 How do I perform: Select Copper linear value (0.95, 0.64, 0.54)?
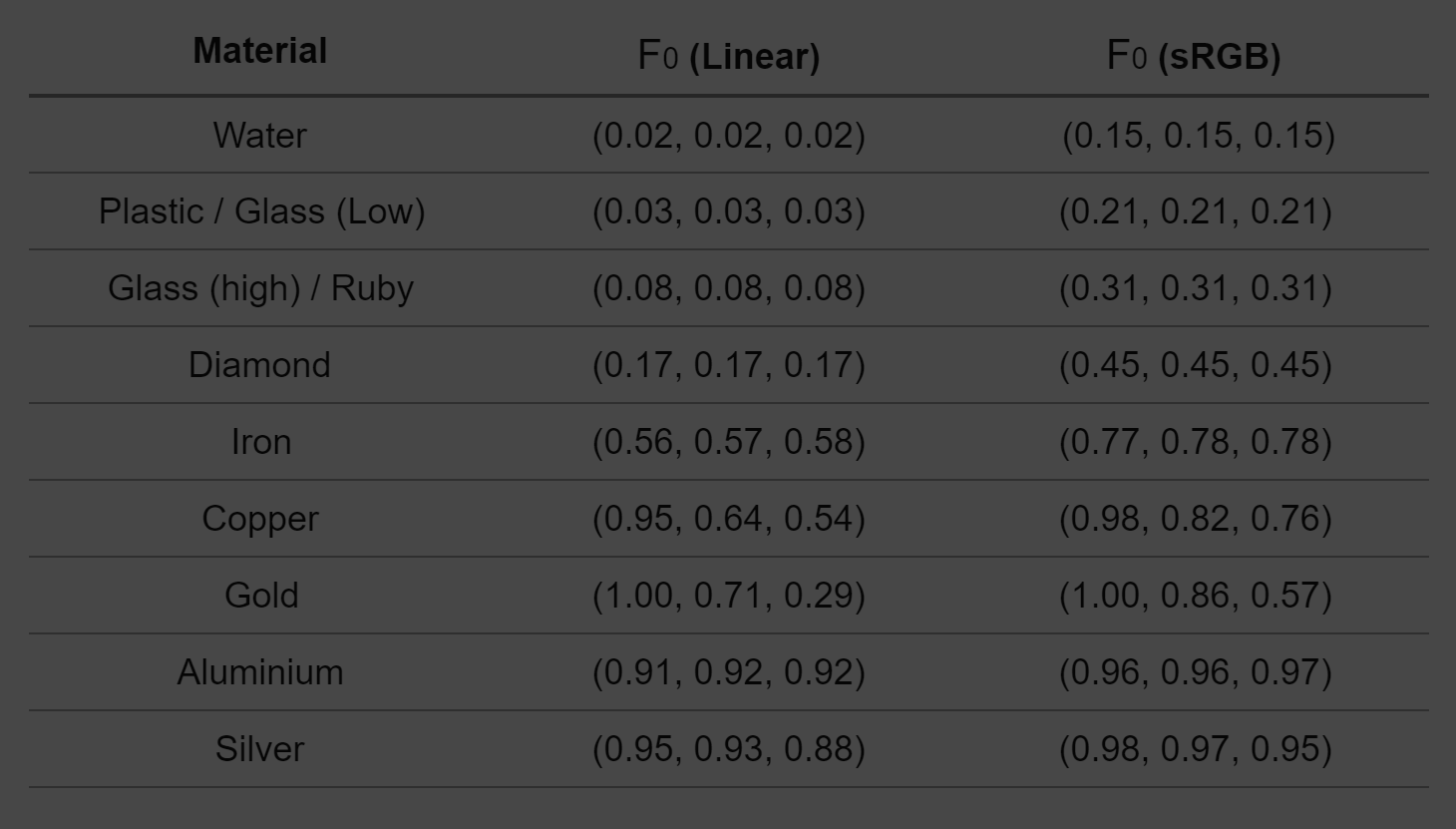[x=729, y=519]
